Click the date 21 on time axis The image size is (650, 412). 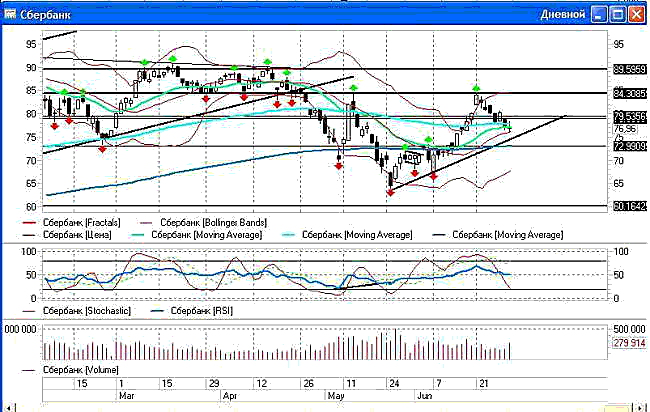tap(483, 383)
